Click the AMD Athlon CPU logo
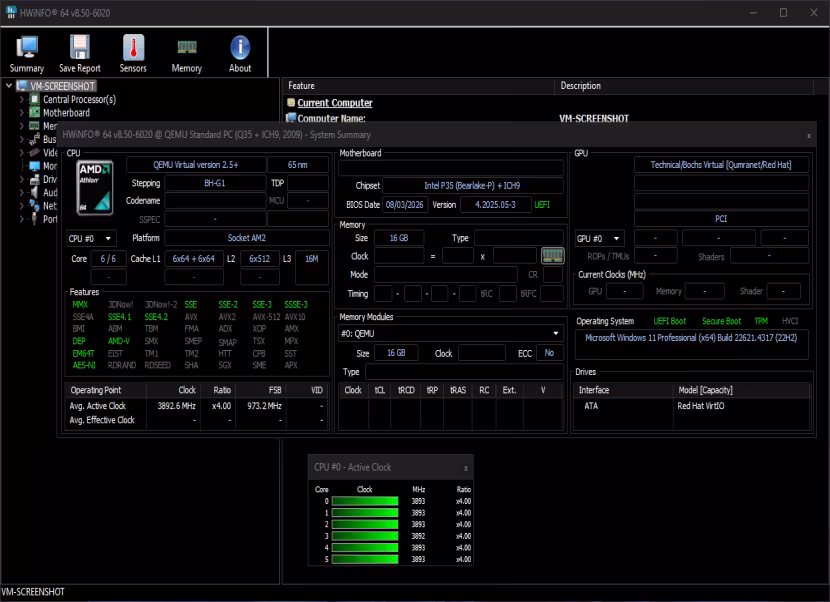The width and height of the screenshot is (830, 602). [x=95, y=188]
